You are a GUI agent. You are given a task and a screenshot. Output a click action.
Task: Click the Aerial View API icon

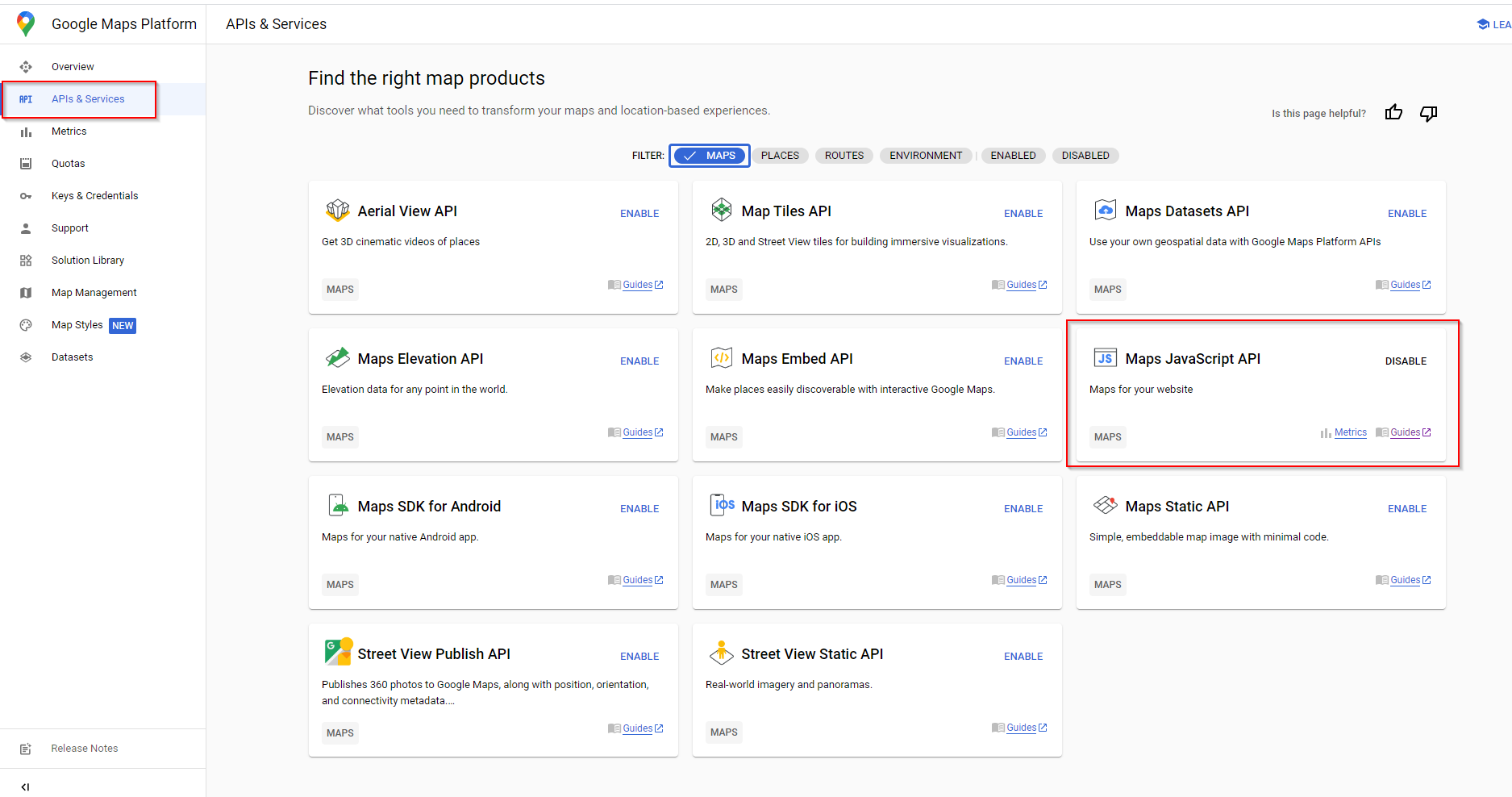point(337,211)
